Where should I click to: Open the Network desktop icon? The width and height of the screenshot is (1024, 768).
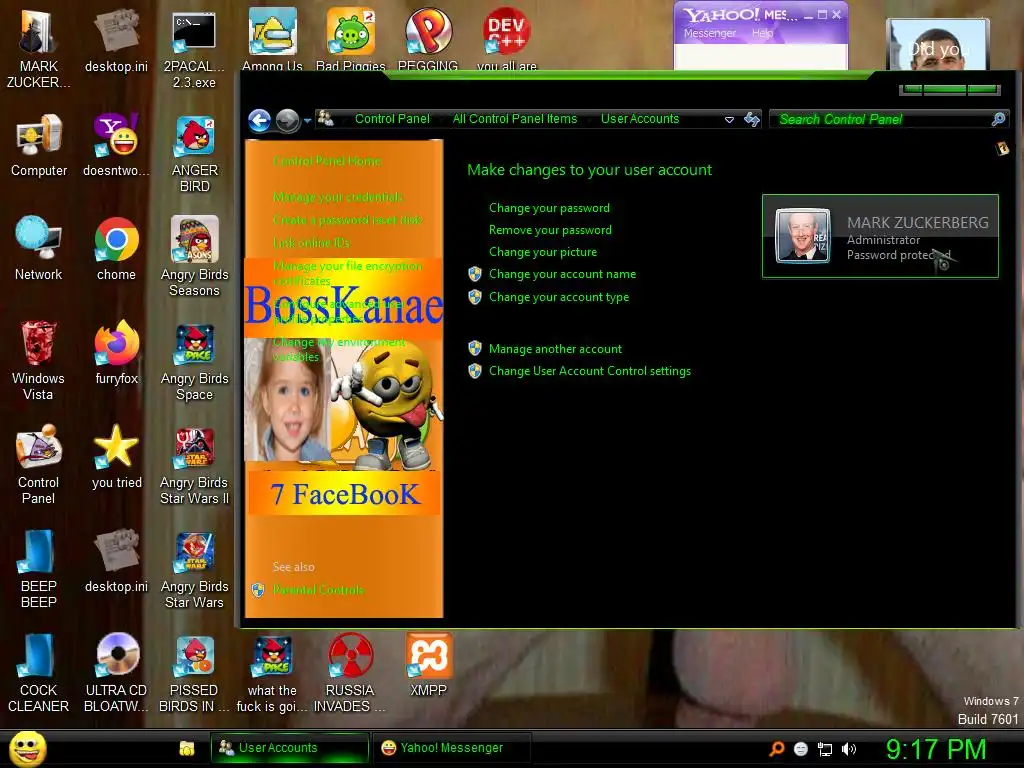(39, 249)
